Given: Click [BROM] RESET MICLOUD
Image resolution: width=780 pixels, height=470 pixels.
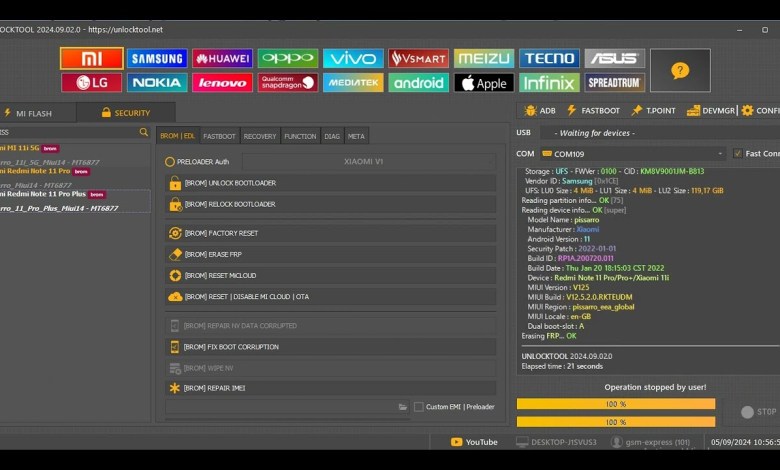Looking at the screenshot, I should pyautogui.click(x=330, y=276).
